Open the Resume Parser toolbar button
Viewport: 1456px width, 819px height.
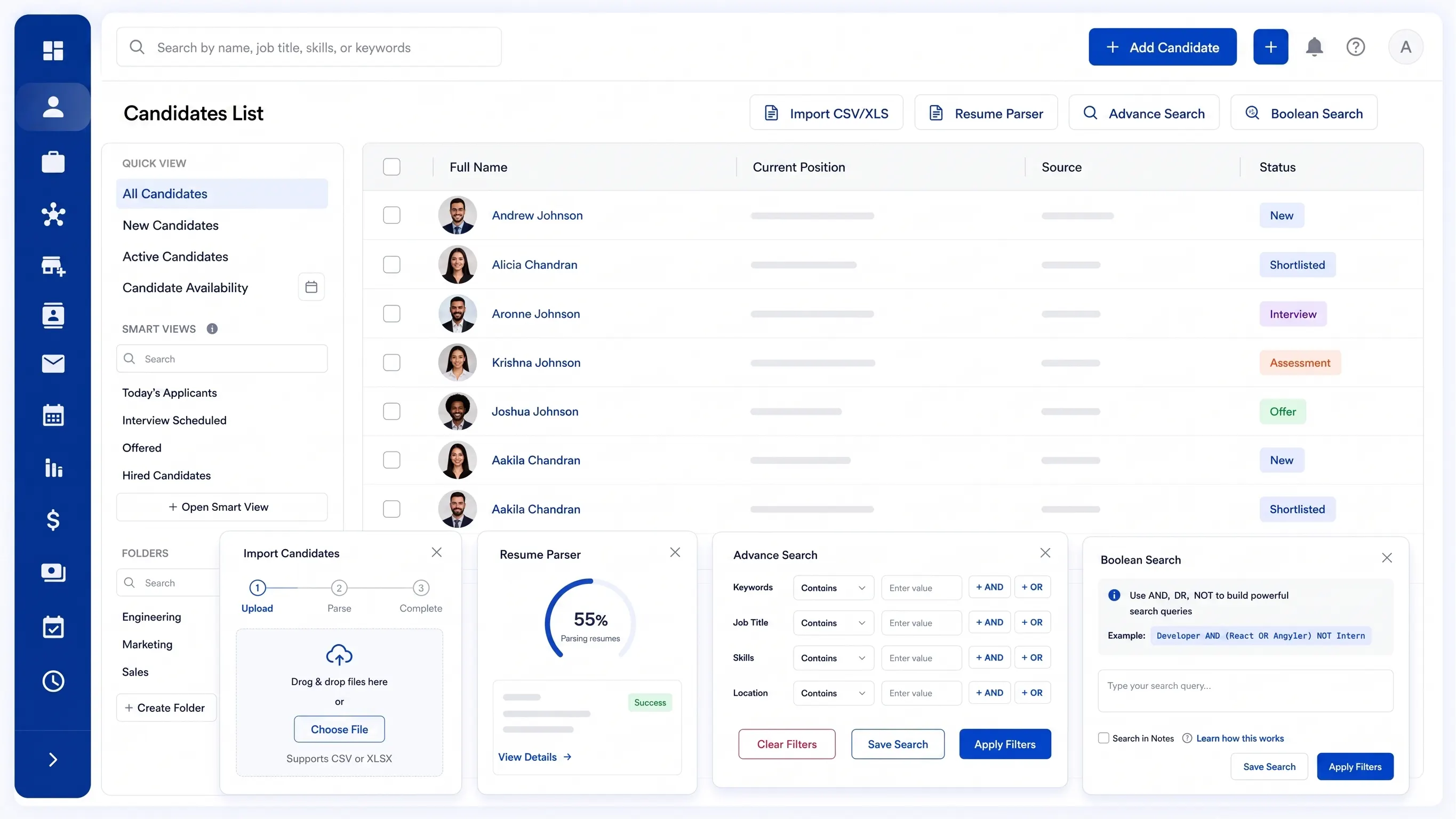click(986, 113)
